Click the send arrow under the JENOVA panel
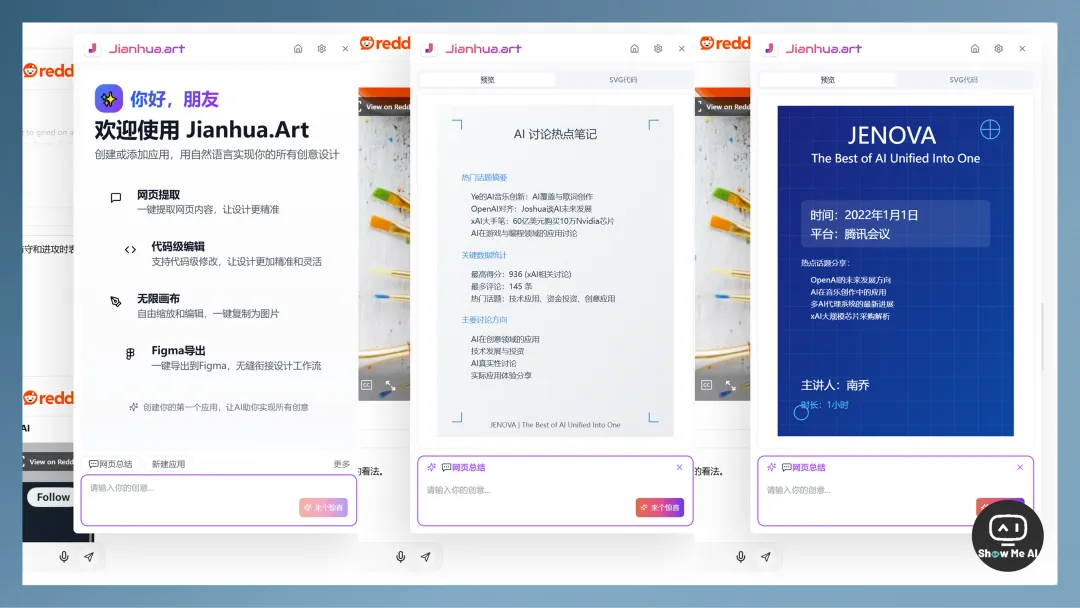 (766, 556)
